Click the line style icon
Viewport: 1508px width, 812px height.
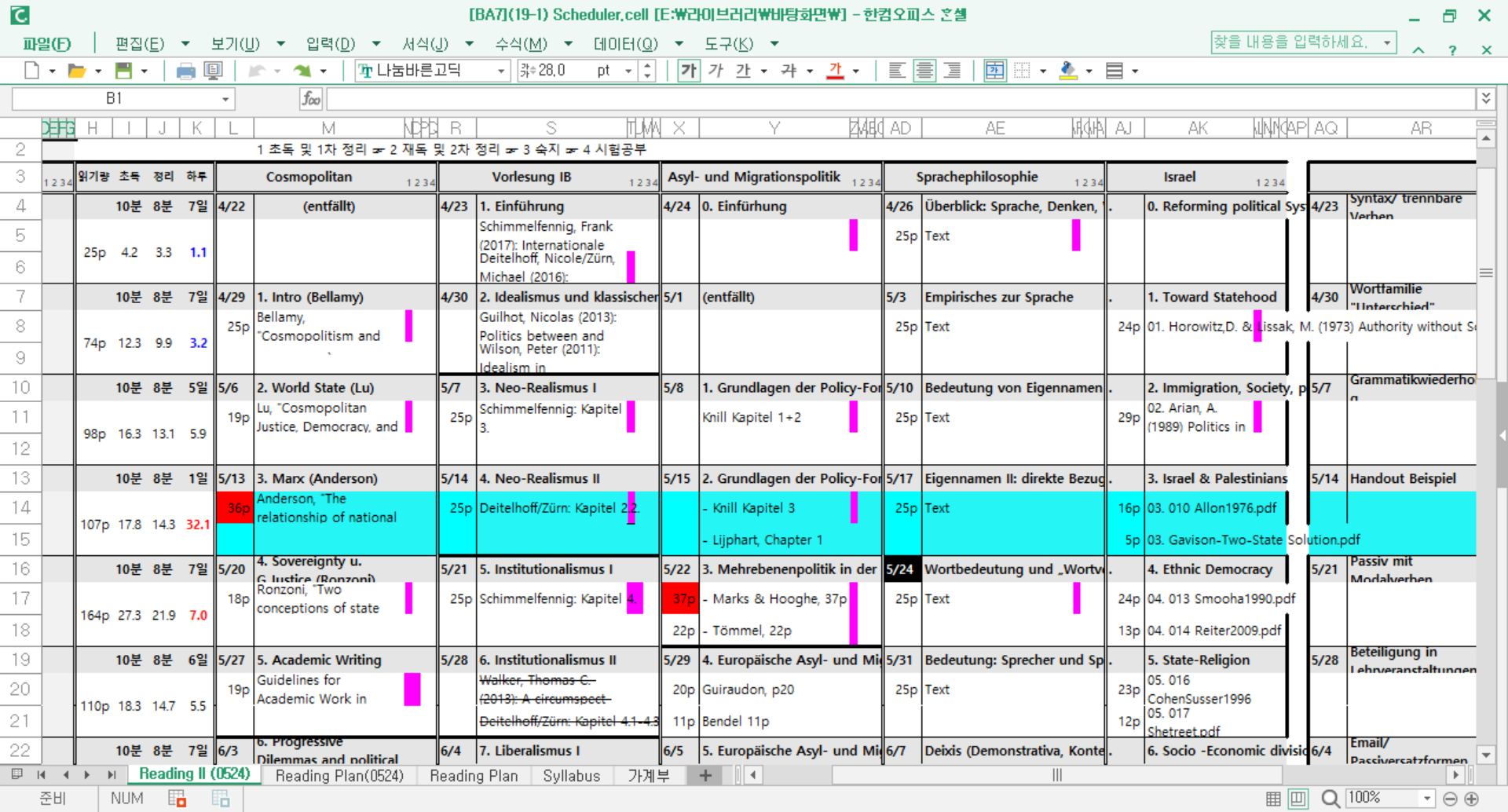(1114, 71)
